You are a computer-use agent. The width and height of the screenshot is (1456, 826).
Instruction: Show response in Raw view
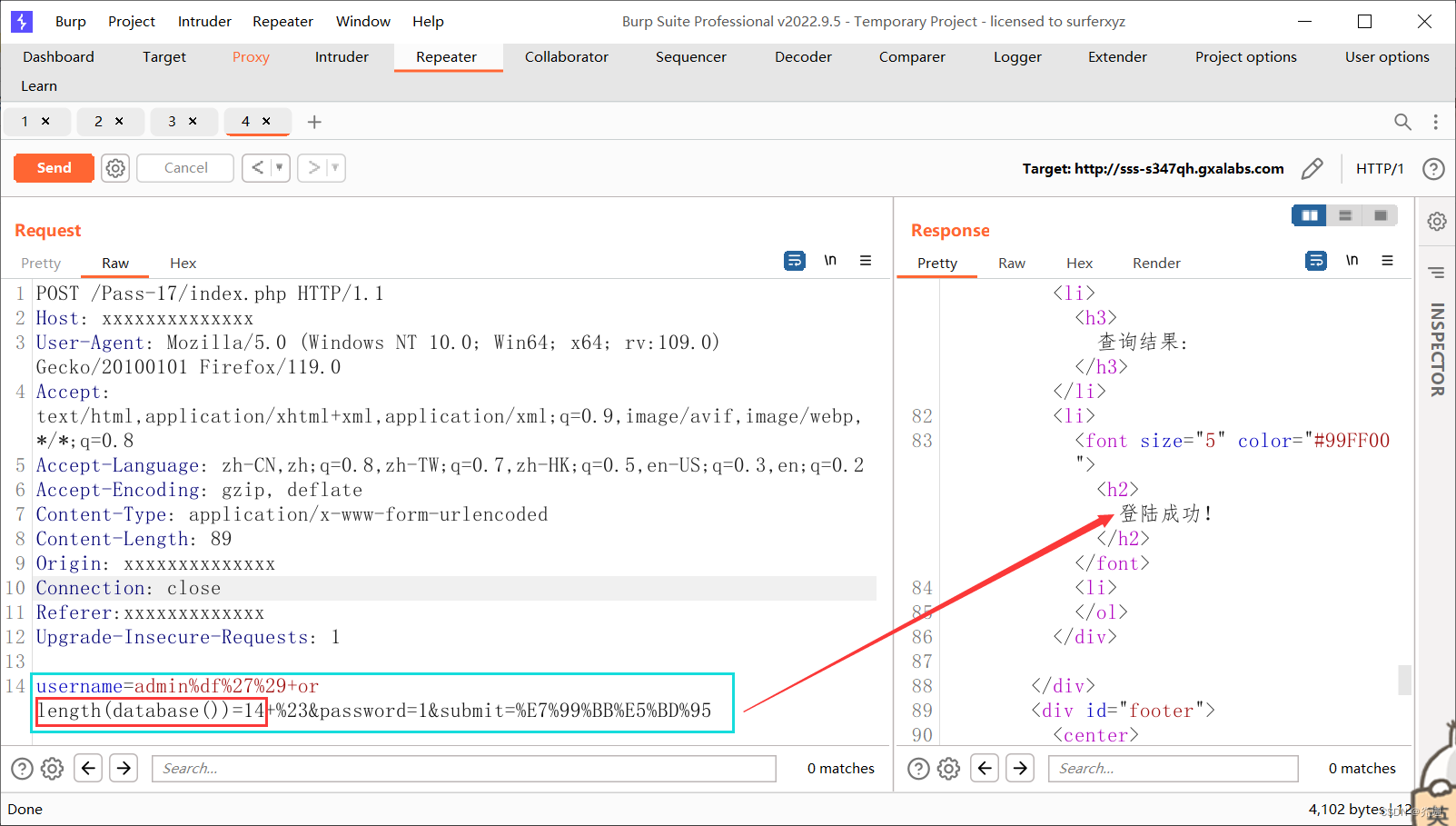pos(1012,263)
